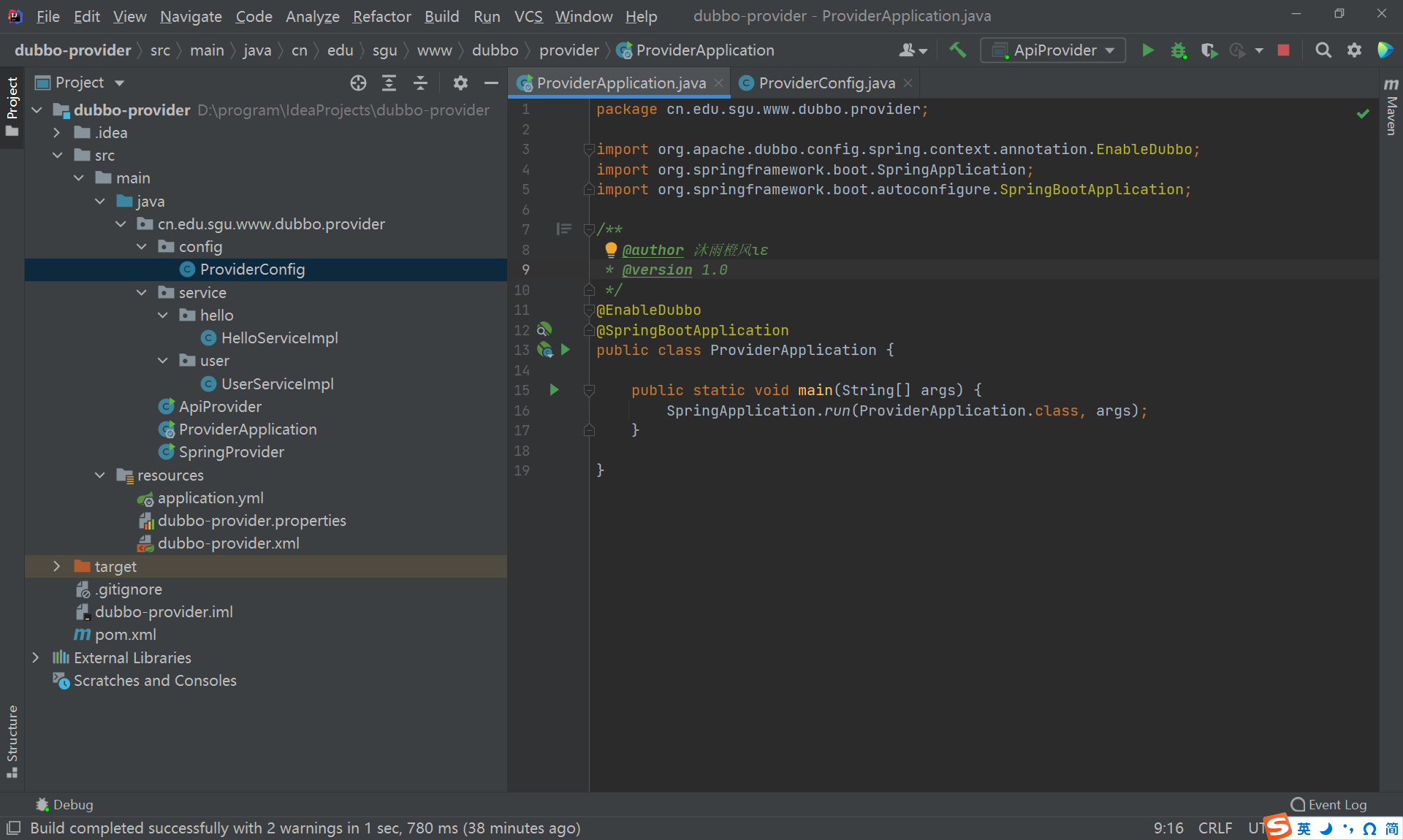Click the 9:16 caret position indicator
Image resolution: width=1403 pixels, height=840 pixels.
[x=1168, y=828]
